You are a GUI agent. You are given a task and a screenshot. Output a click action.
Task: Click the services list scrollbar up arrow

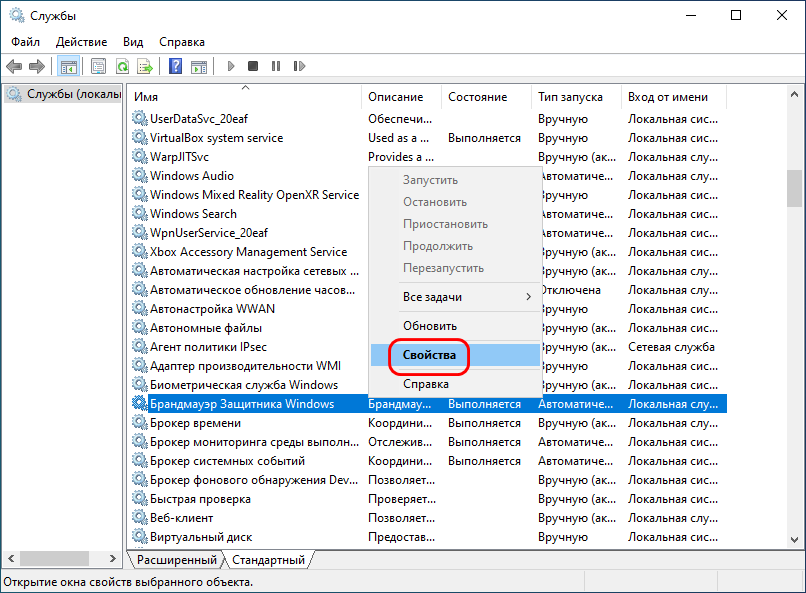(x=794, y=95)
